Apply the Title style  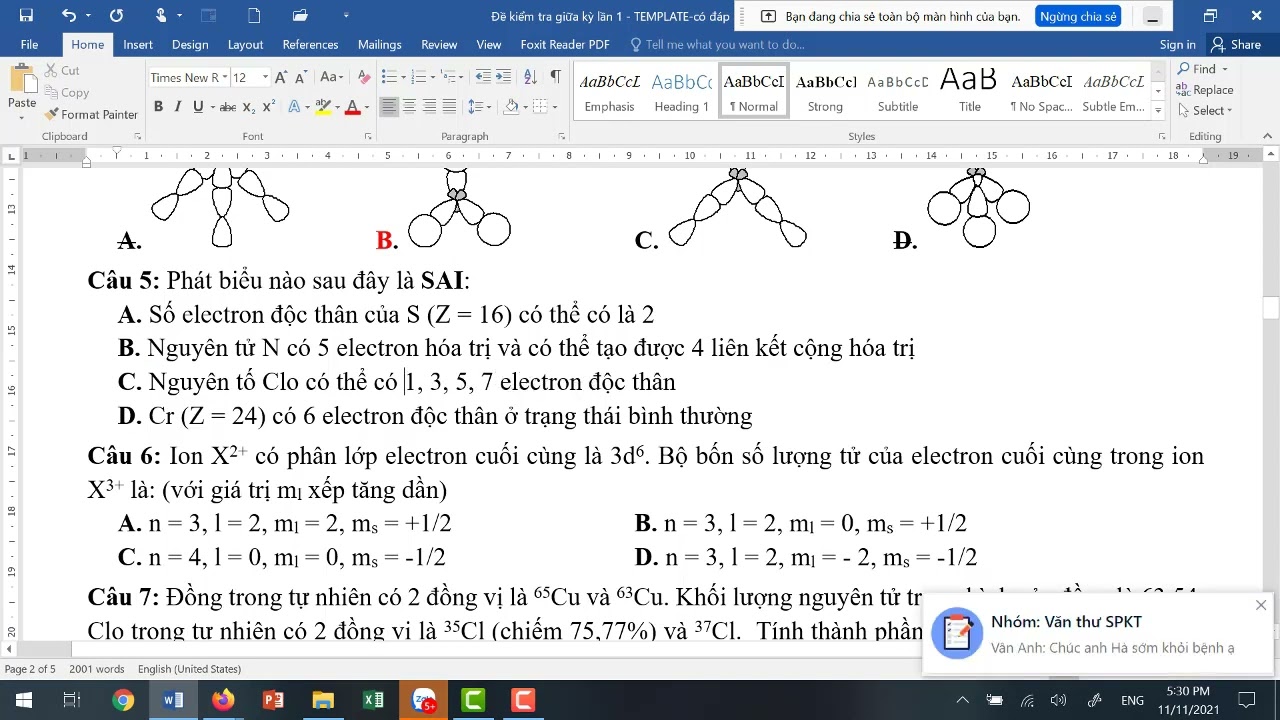pos(969,91)
